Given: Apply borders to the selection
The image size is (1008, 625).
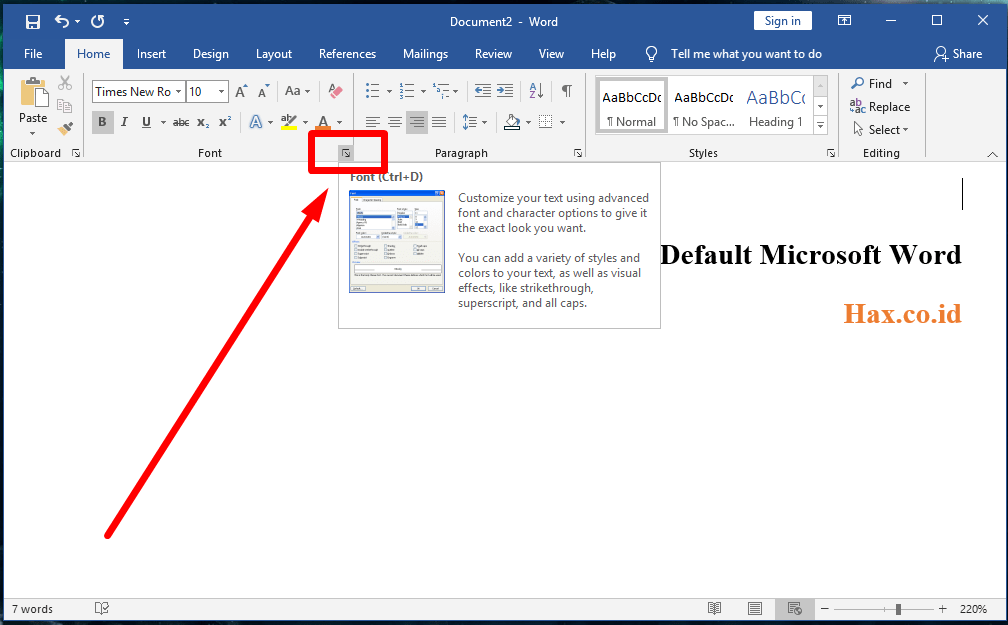Looking at the screenshot, I should pyautogui.click(x=545, y=122).
